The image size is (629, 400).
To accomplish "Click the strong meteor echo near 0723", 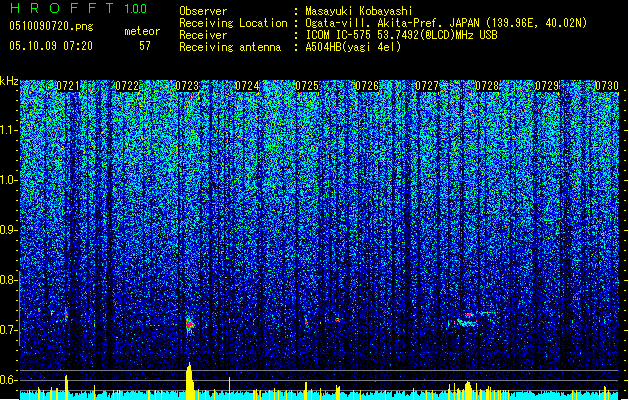I will 189,324.
